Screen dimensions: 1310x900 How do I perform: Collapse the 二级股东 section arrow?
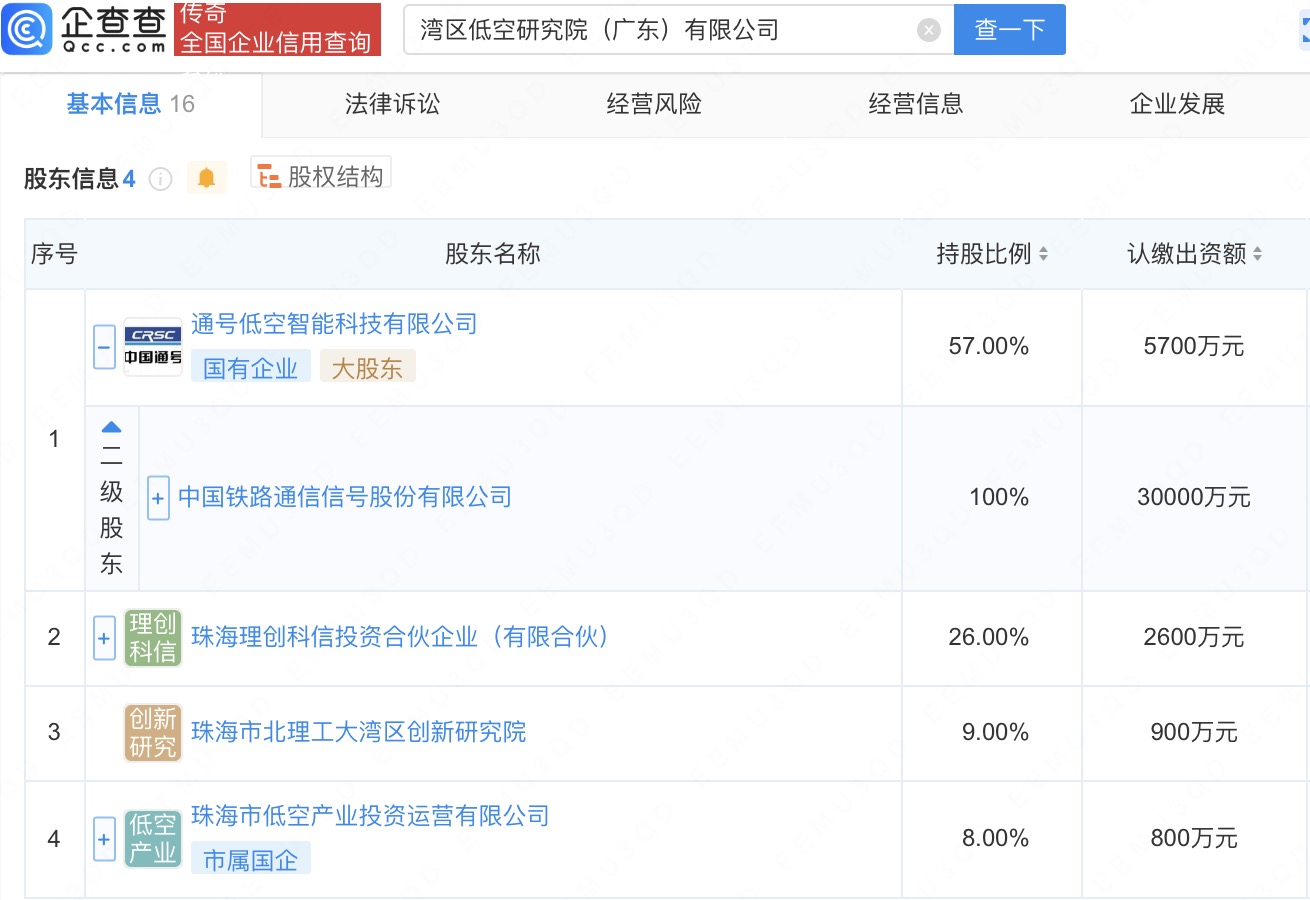pos(111,427)
